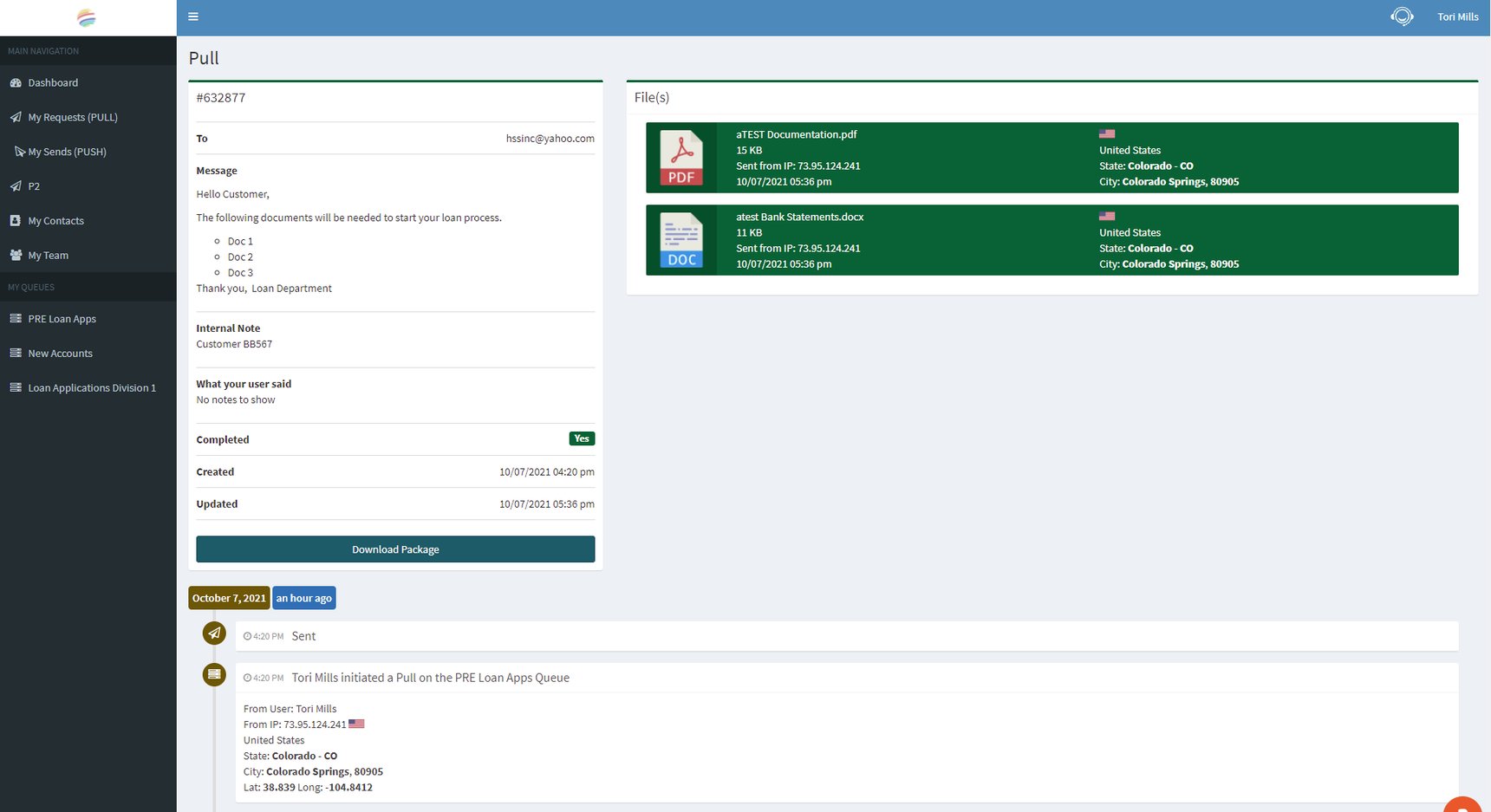Click the queue timeline marker icon

(x=214, y=674)
